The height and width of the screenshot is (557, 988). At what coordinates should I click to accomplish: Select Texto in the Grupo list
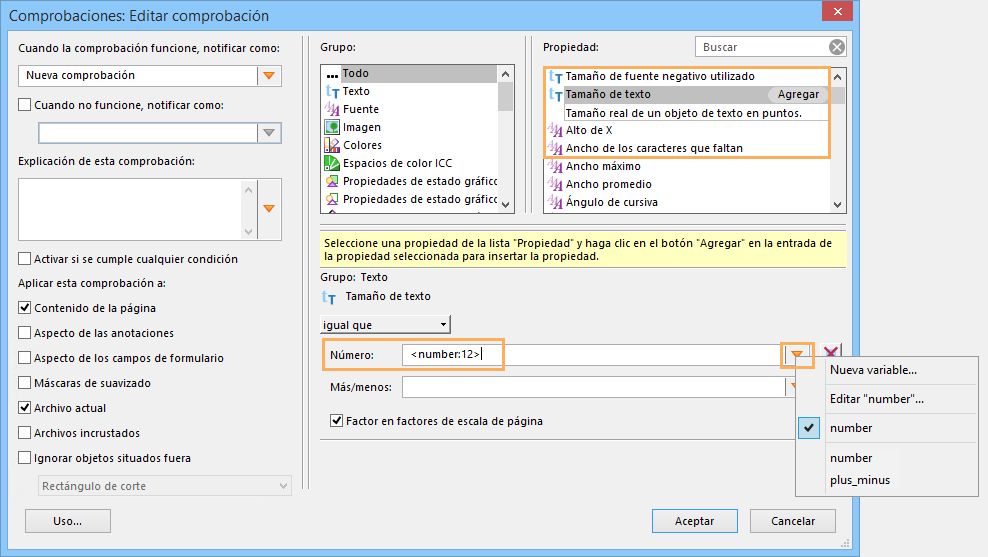(x=410, y=91)
